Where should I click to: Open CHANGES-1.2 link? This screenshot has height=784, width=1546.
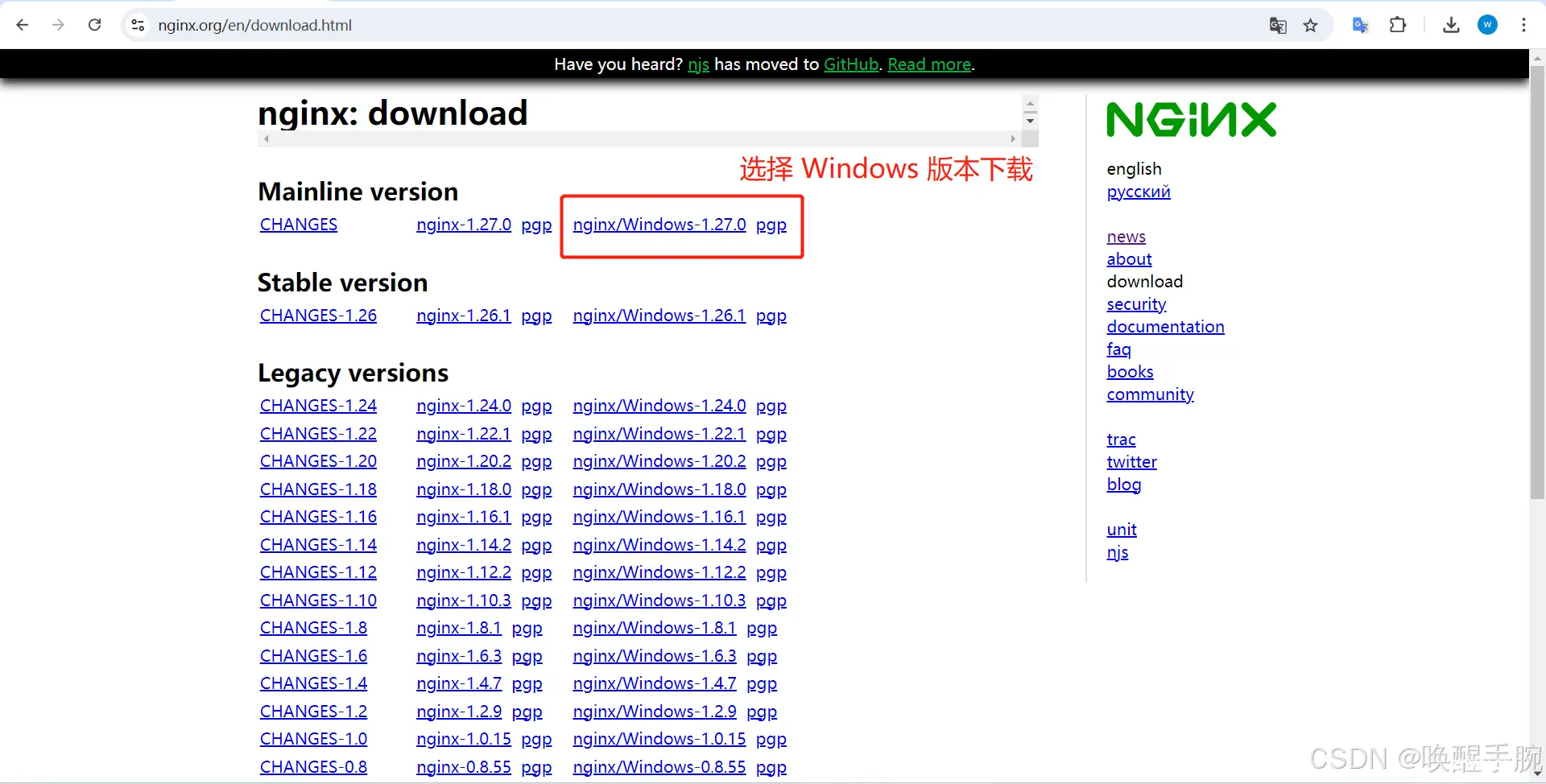tap(313, 712)
